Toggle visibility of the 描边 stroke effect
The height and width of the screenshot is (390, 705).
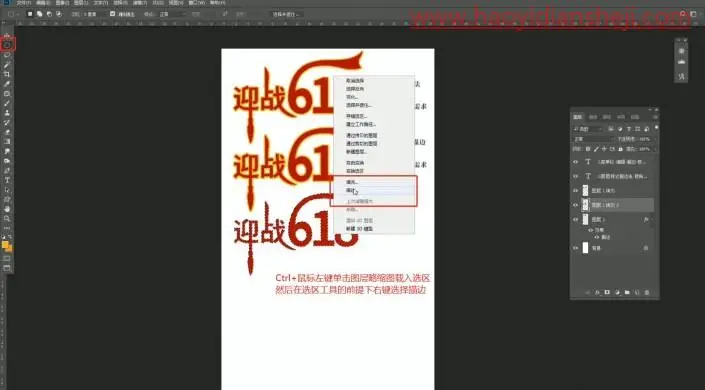597,237
